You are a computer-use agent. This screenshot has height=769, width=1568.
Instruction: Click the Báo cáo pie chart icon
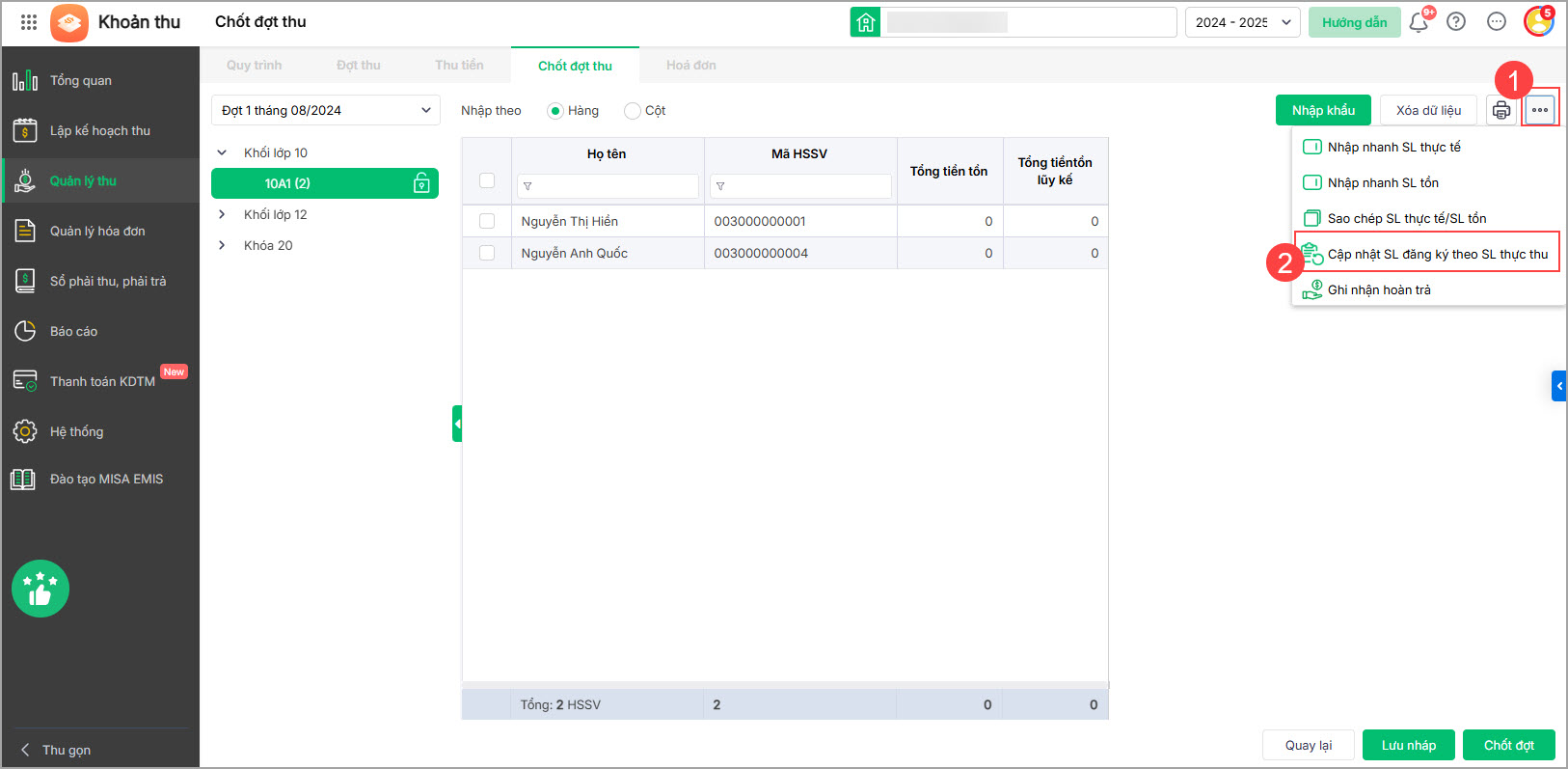[x=25, y=331]
